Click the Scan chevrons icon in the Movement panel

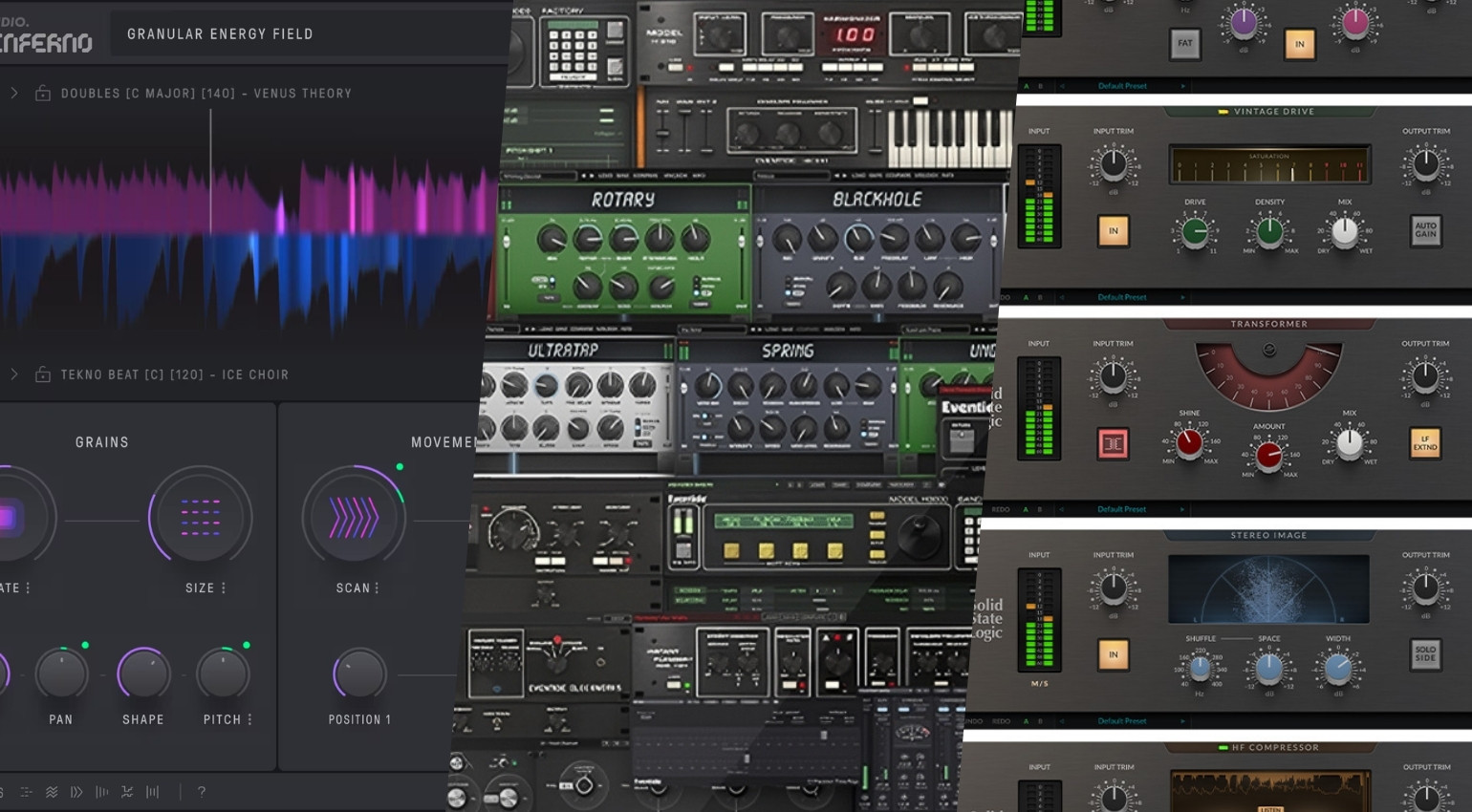tap(354, 516)
